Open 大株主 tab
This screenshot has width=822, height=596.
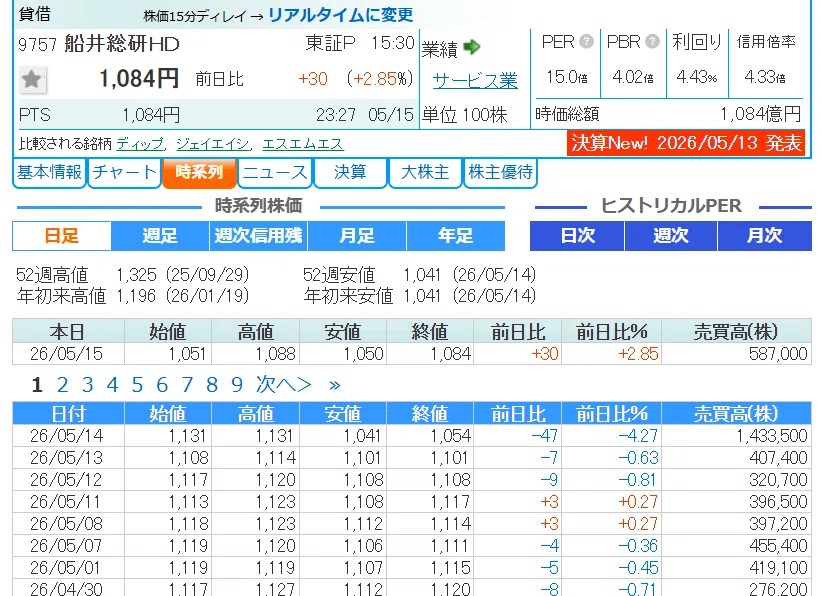click(x=425, y=172)
